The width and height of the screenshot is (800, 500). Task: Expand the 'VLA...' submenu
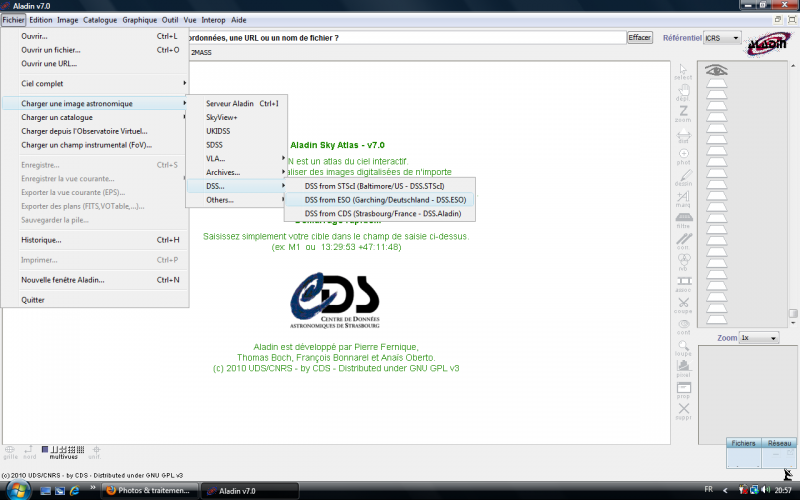pos(237,159)
